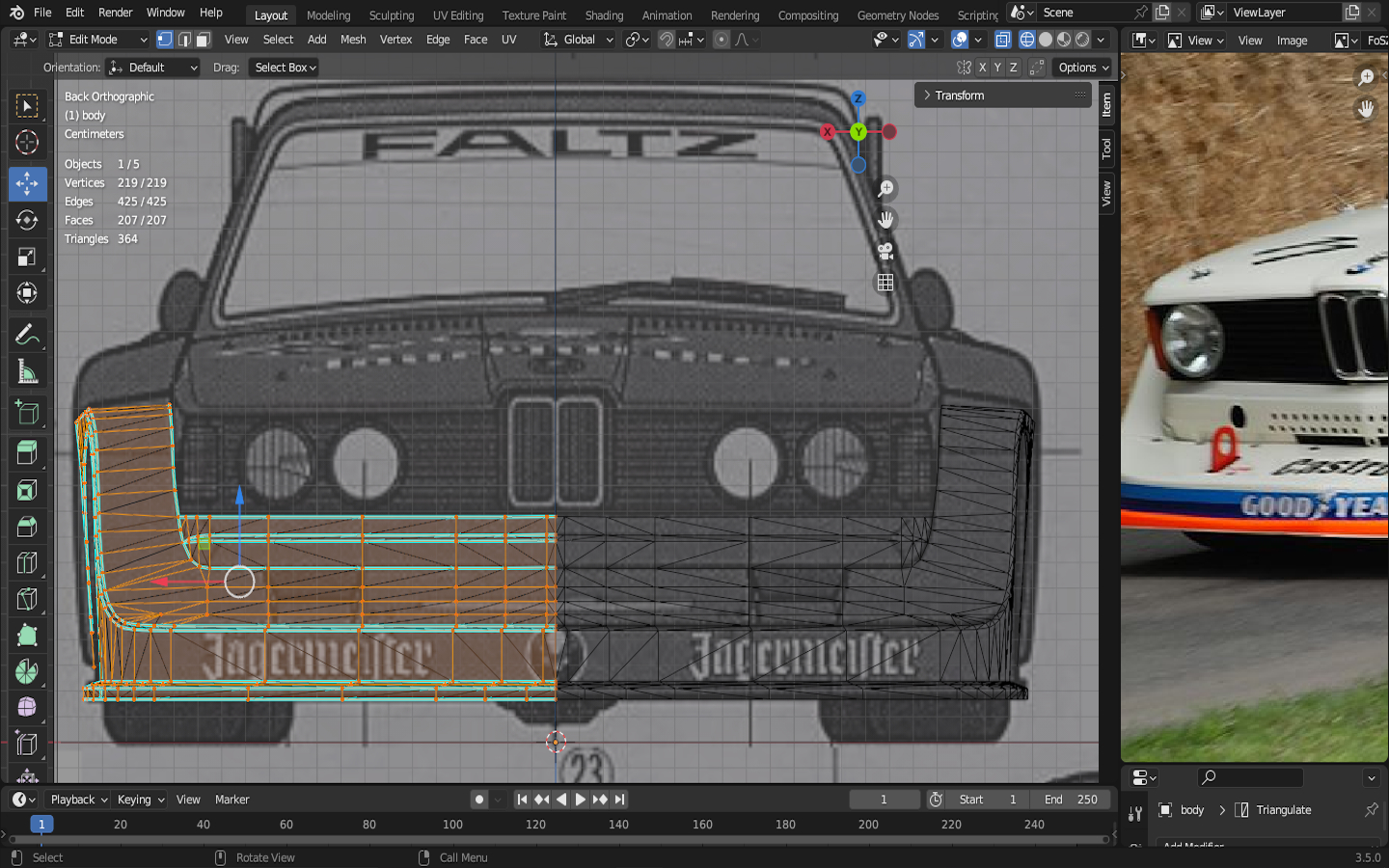Toggle proportional editing
This screenshot has width=1389, height=868.
(722, 40)
